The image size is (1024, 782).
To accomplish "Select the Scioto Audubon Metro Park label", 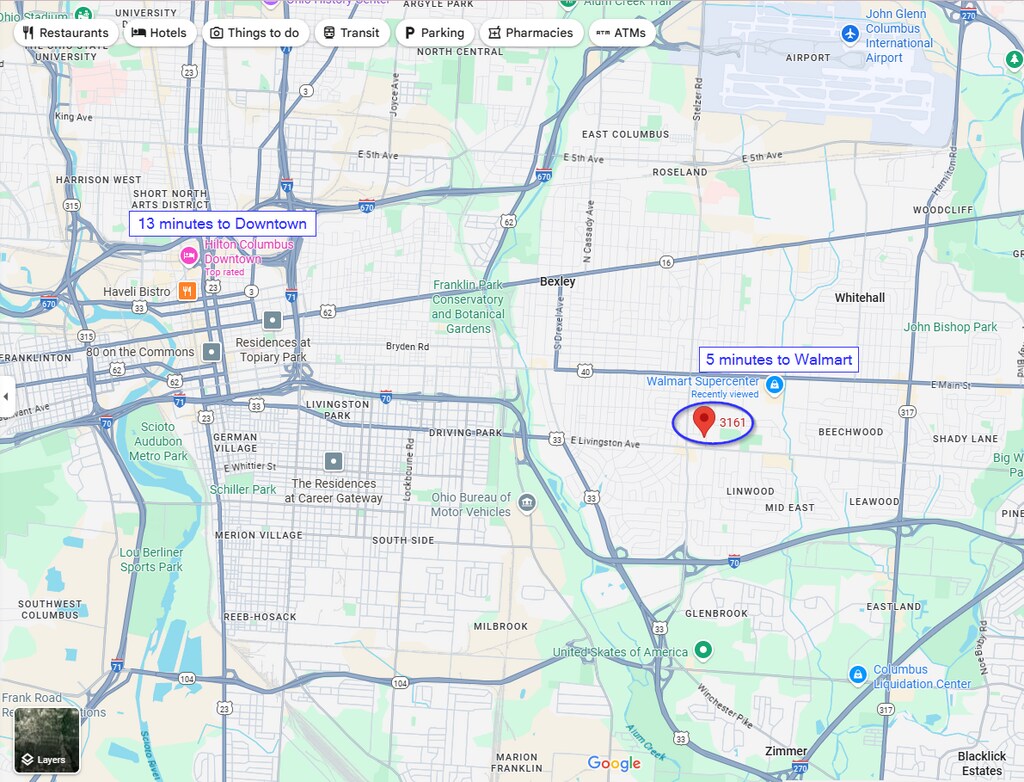I will 158,441.
